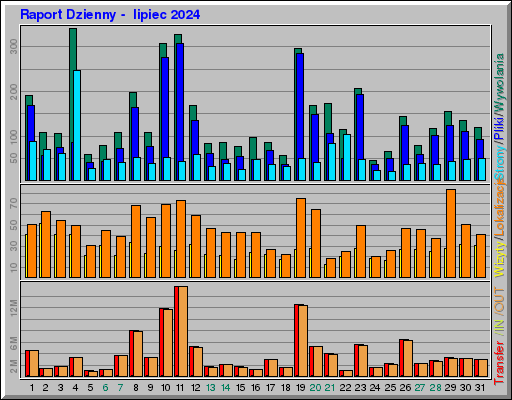
Task: Select green weekend day label 14
Action: coord(226,388)
